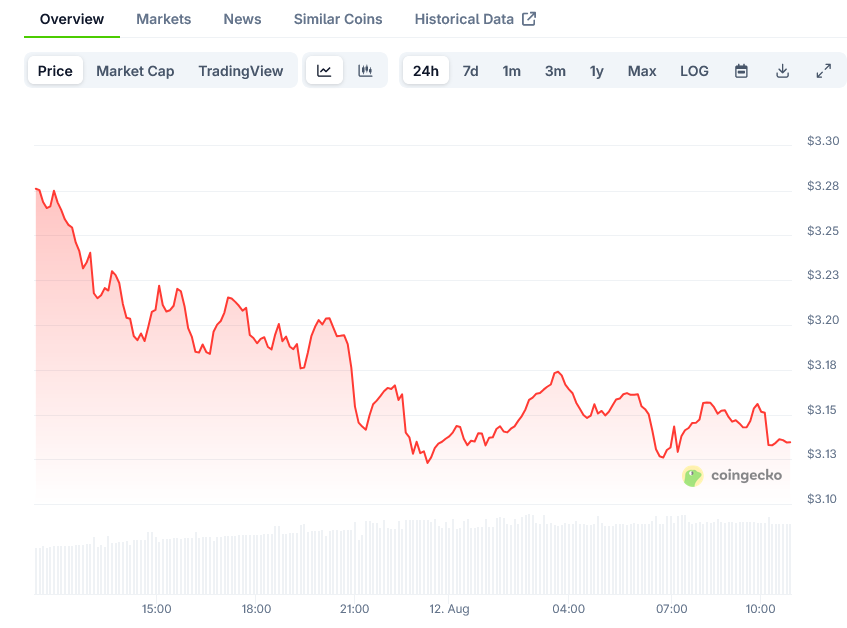This screenshot has width=847, height=628.
Task: Select the Overview tab
Action: 71,19
